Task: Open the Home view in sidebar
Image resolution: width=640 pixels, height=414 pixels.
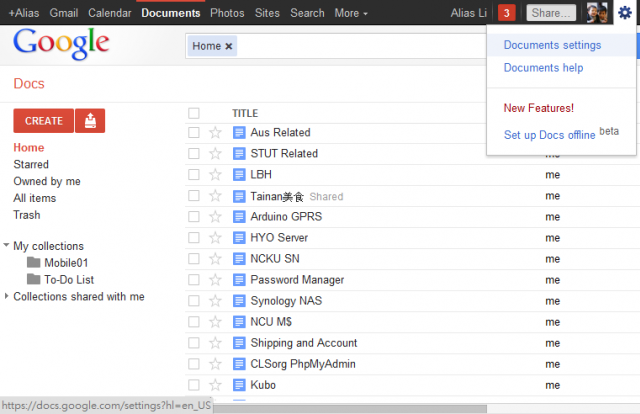Action: click(29, 147)
